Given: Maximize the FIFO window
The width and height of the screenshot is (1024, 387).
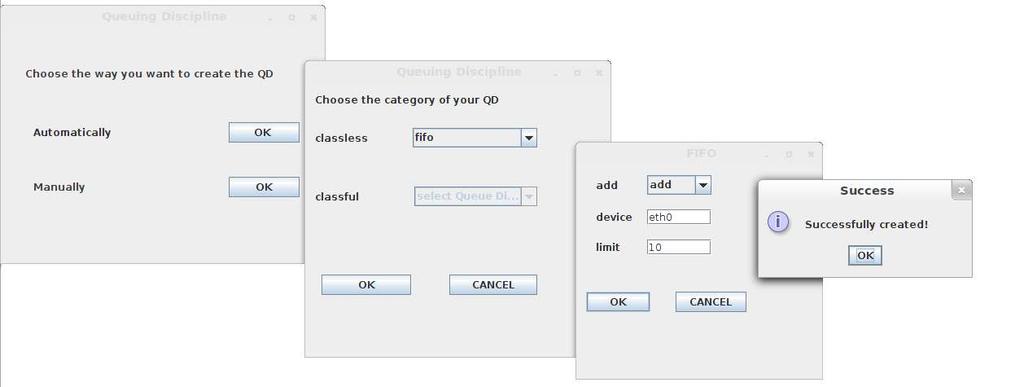Looking at the screenshot, I should [788, 155].
